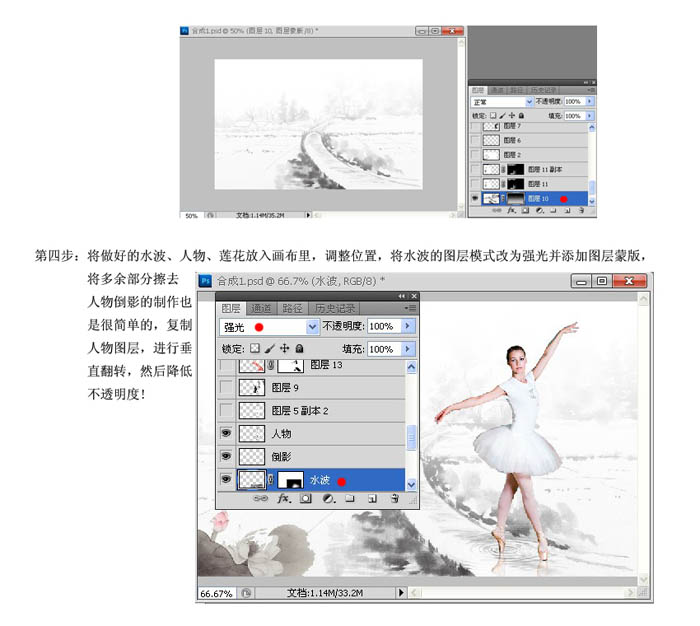Click the 水波 layer mask thumbnail
700x626 pixels.
click(291, 480)
